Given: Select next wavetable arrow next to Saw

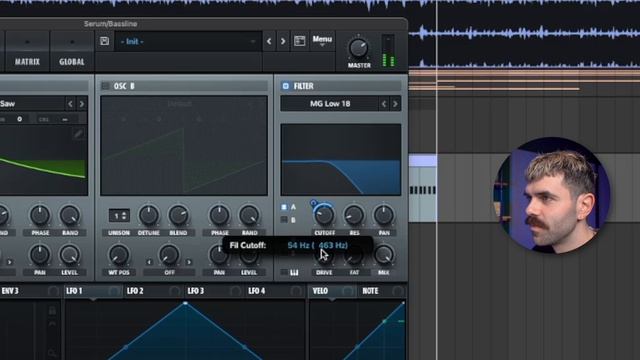Looking at the screenshot, I should pos(82,104).
